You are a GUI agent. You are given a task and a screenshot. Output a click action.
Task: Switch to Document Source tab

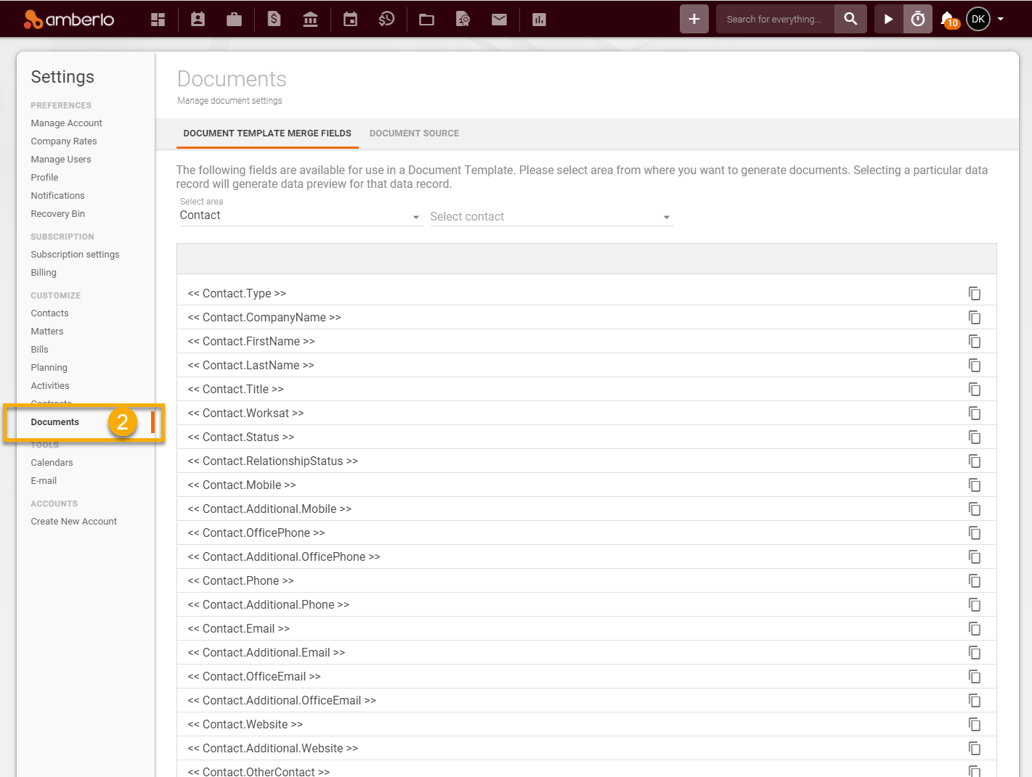414,133
